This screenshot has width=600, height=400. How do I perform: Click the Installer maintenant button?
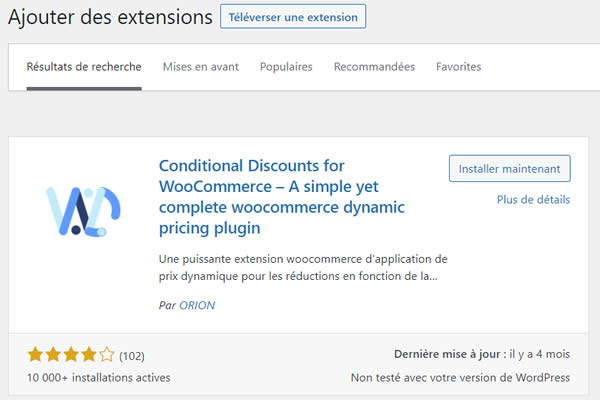tap(510, 169)
